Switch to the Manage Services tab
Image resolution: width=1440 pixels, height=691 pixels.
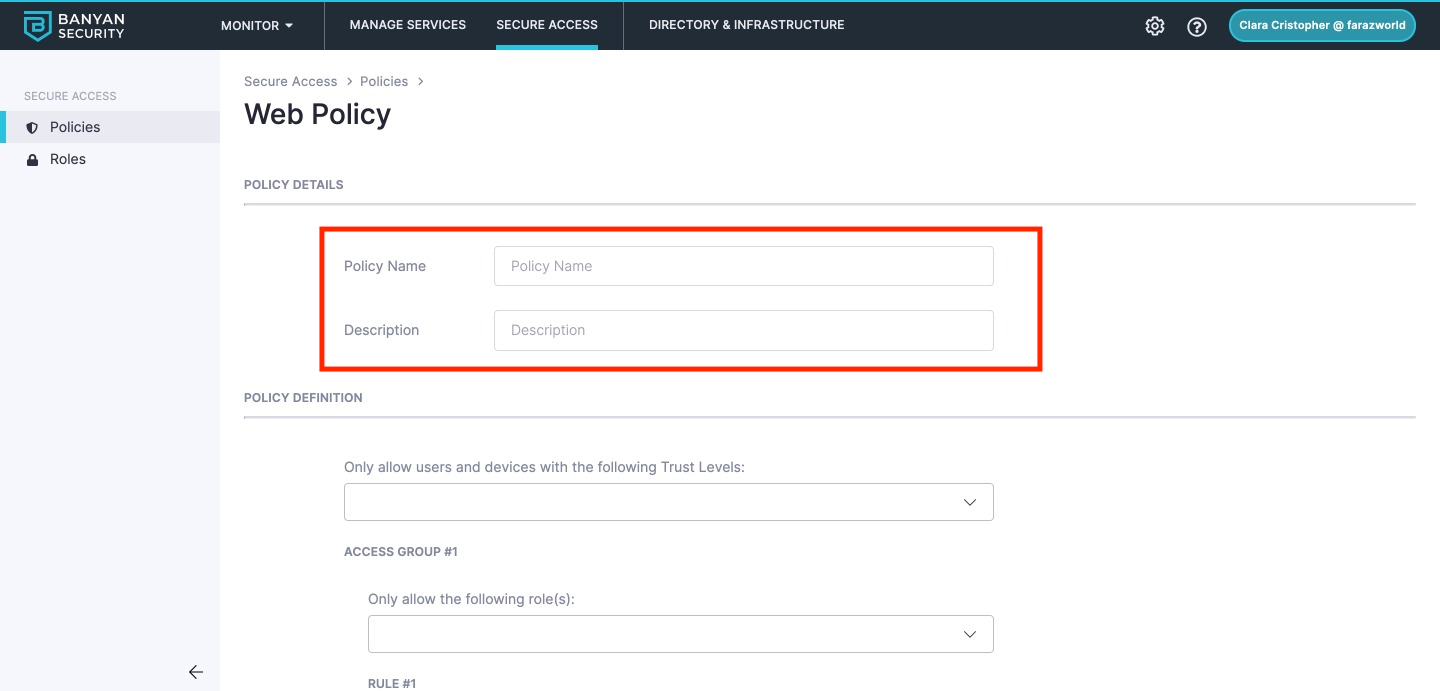coord(408,25)
